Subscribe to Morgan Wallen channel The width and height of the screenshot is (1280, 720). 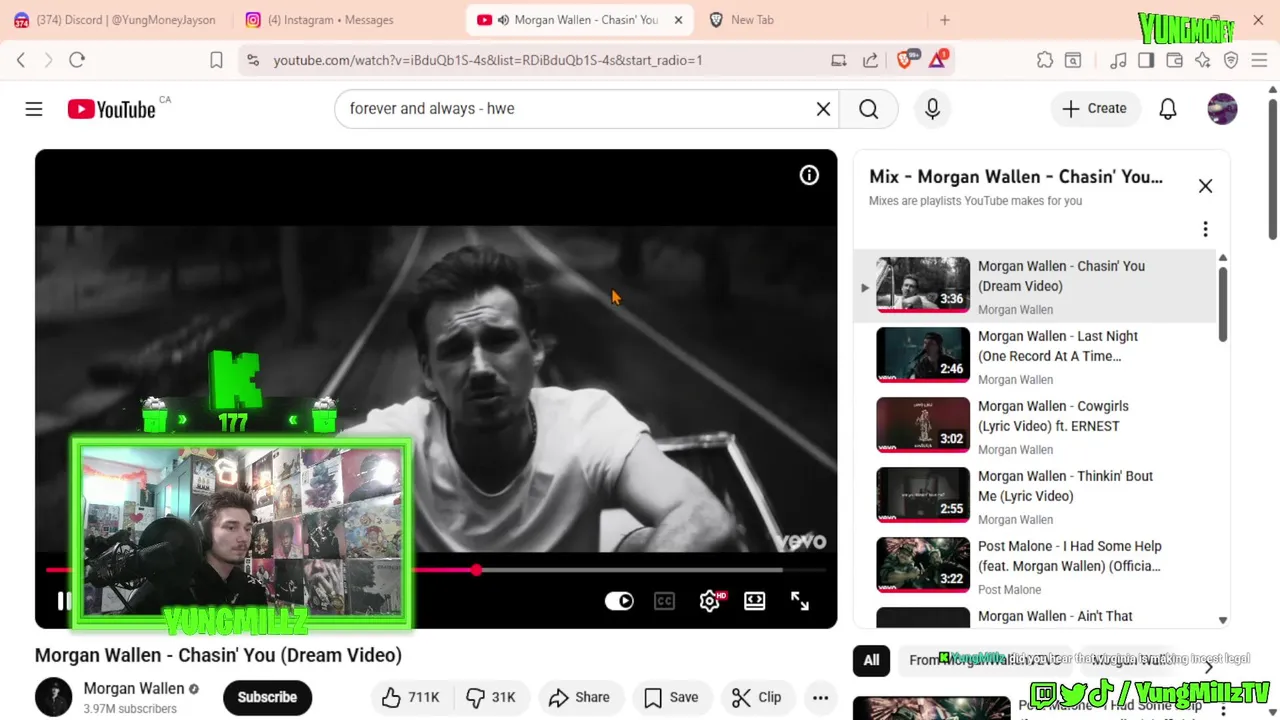[267, 697]
